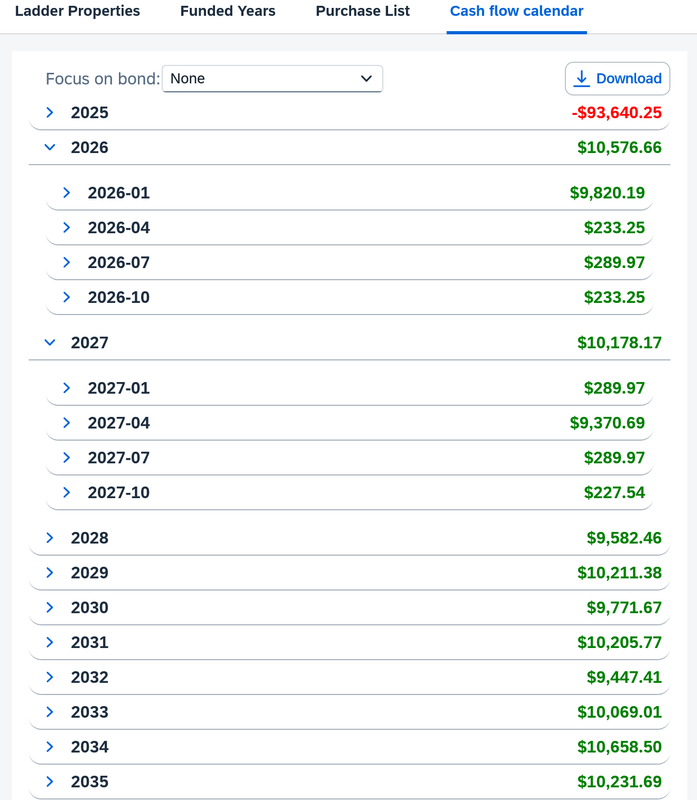Click the $10,211.38 total for 2029
697x800 pixels.
click(x=619, y=572)
